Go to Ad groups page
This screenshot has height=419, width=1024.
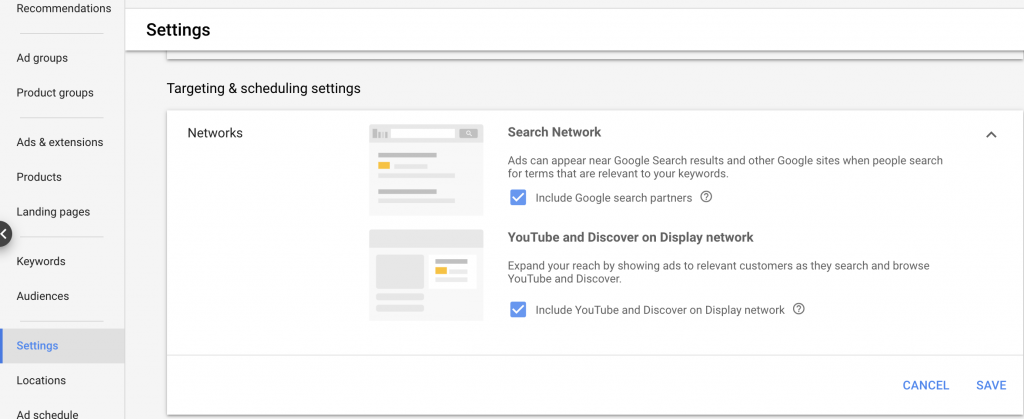(x=42, y=58)
